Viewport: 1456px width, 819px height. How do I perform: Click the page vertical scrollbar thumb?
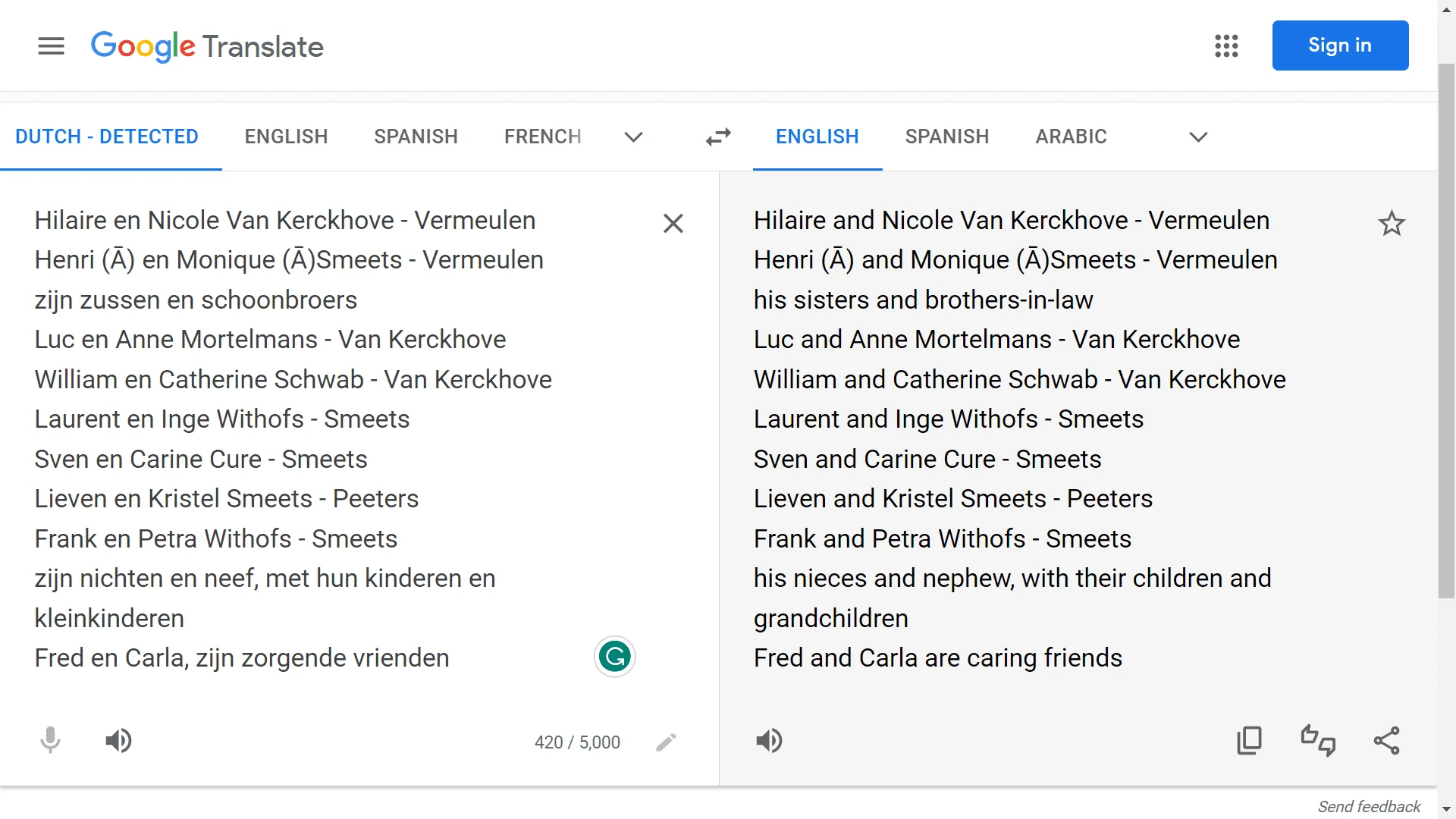[x=1446, y=331]
